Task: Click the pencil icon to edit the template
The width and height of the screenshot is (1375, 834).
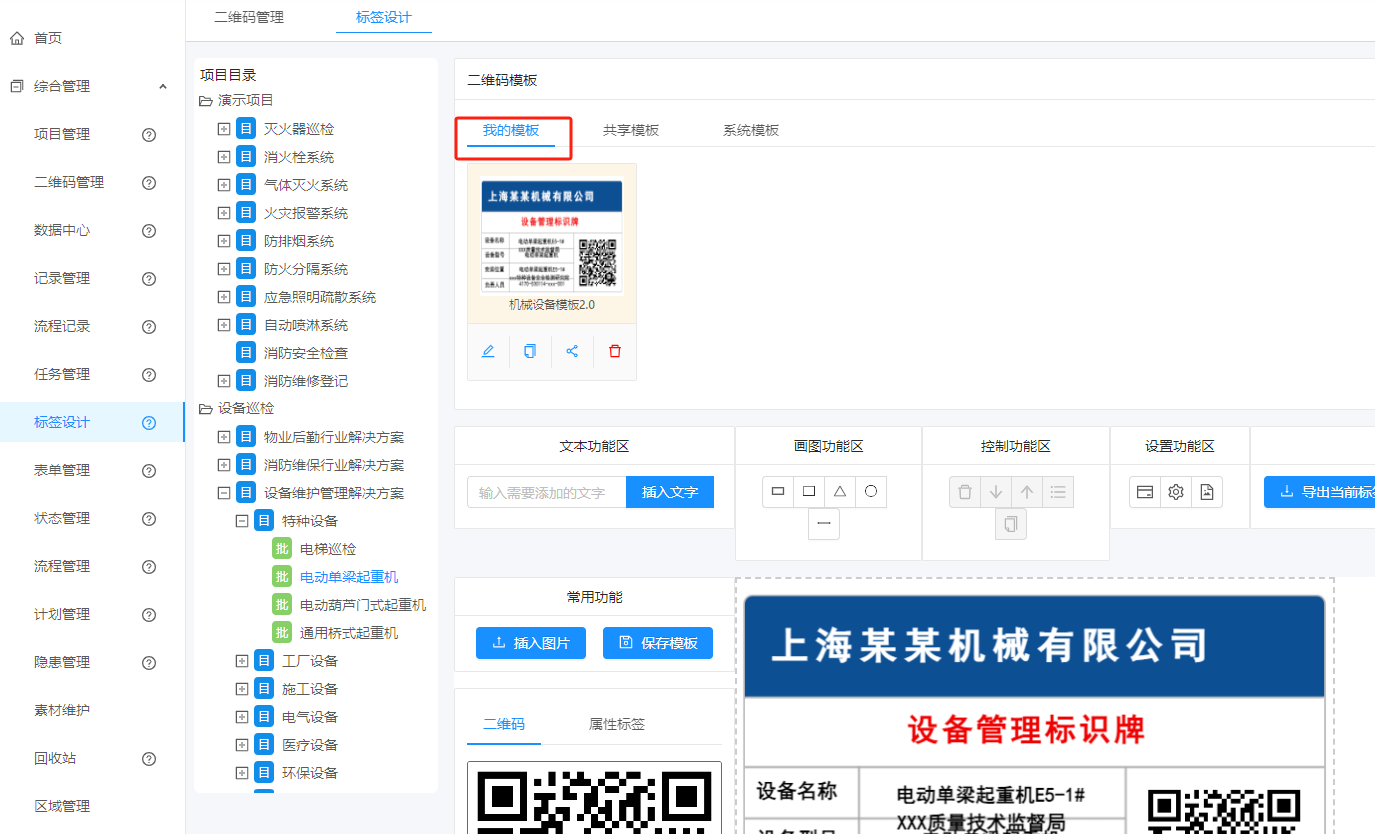Action: (489, 351)
